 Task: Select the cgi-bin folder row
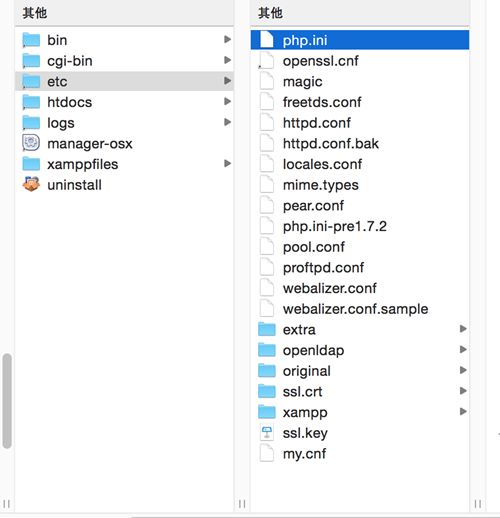click(124, 61)
